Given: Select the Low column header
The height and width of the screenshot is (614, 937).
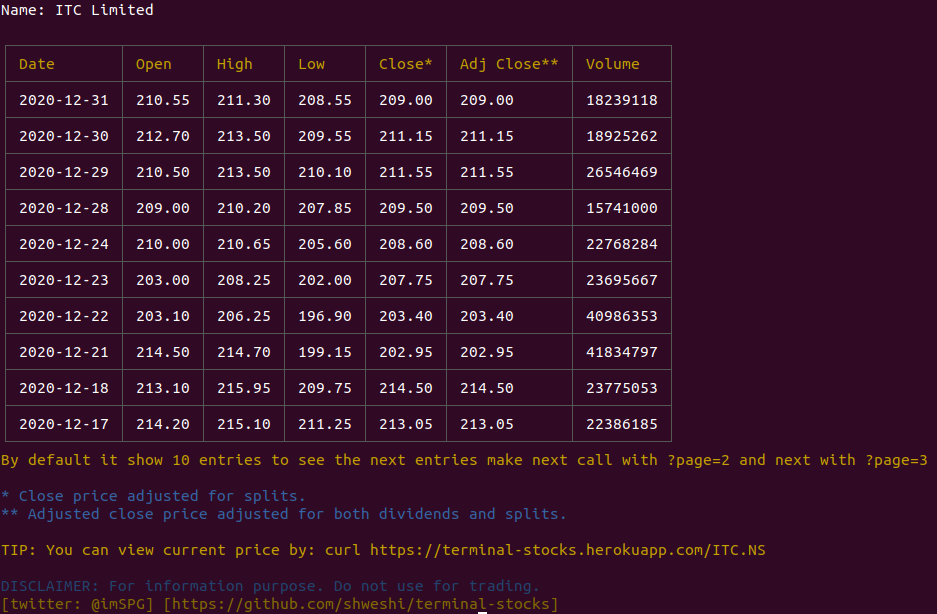Looking at the screenshot, I should point(311,64).
